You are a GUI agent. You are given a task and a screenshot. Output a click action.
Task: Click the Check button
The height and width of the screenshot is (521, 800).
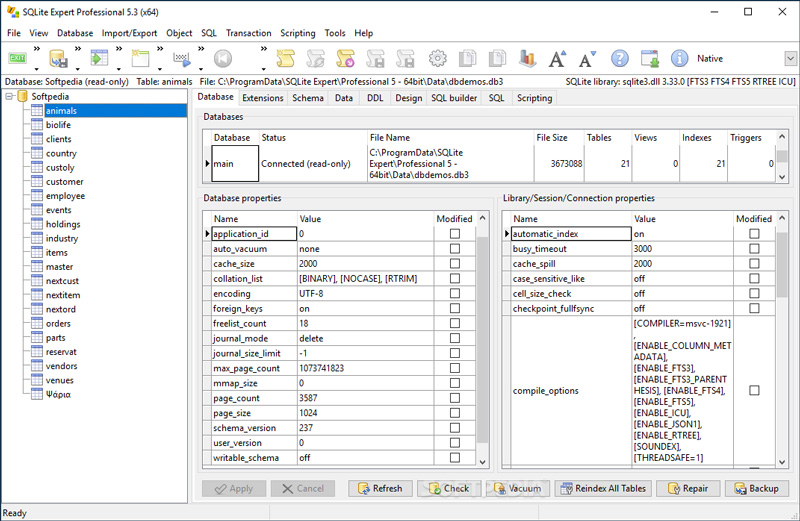tap(449, 488)
